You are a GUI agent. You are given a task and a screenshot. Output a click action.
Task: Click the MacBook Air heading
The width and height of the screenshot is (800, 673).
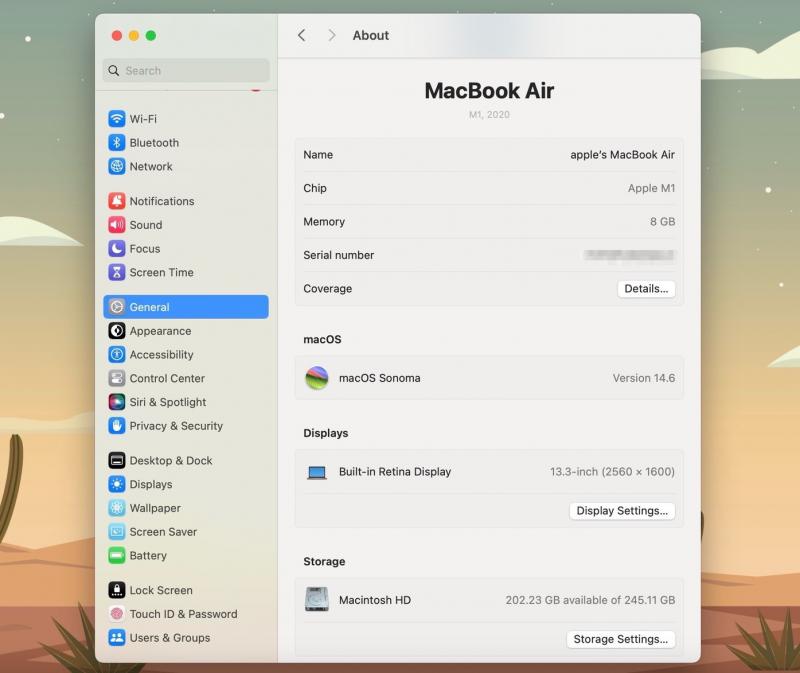click(489, 91)
